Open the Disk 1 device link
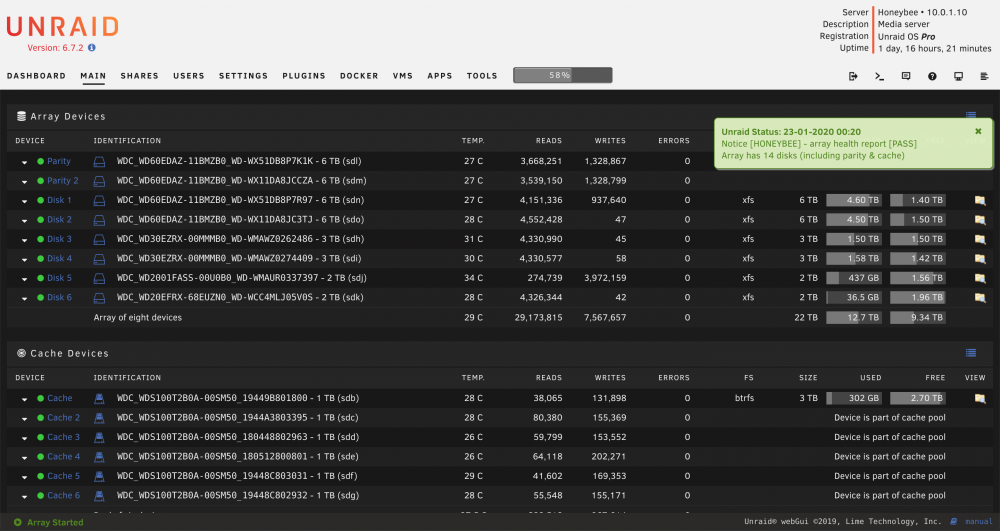 (x=59, y=200)
